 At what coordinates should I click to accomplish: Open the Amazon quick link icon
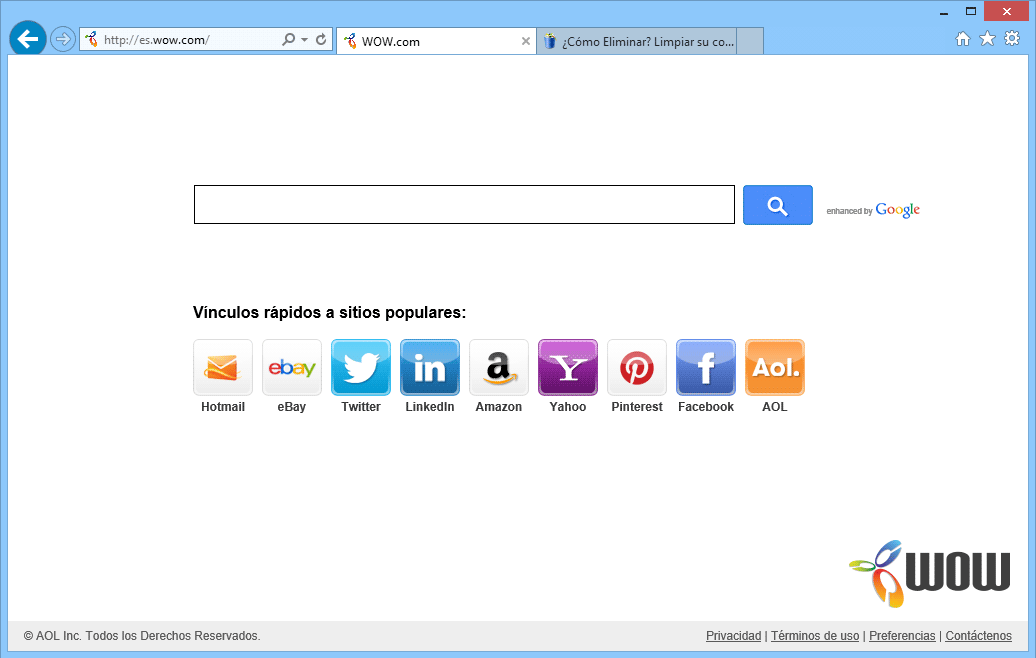pos(499,367)
